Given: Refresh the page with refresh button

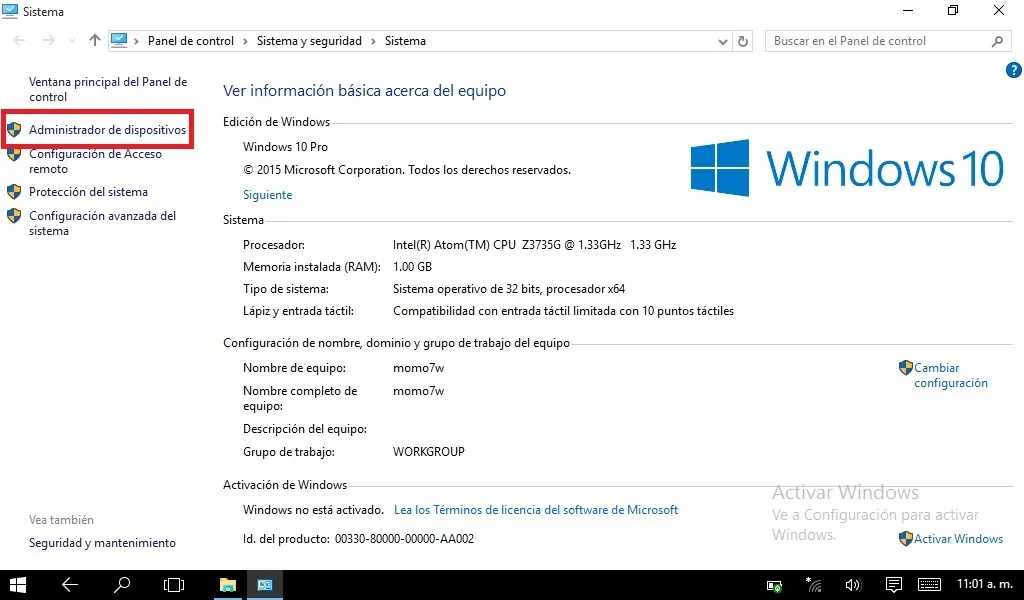Looking at the screenshot, I should 743,41.
